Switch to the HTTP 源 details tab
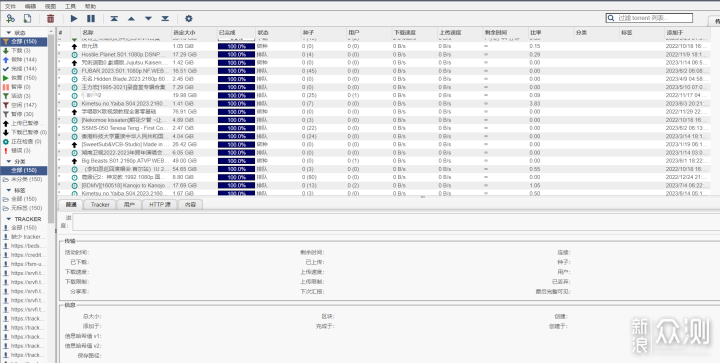Image resolution: width=720 pixels, height=363 pixels. pyautogui.click(x=160, y=205)
